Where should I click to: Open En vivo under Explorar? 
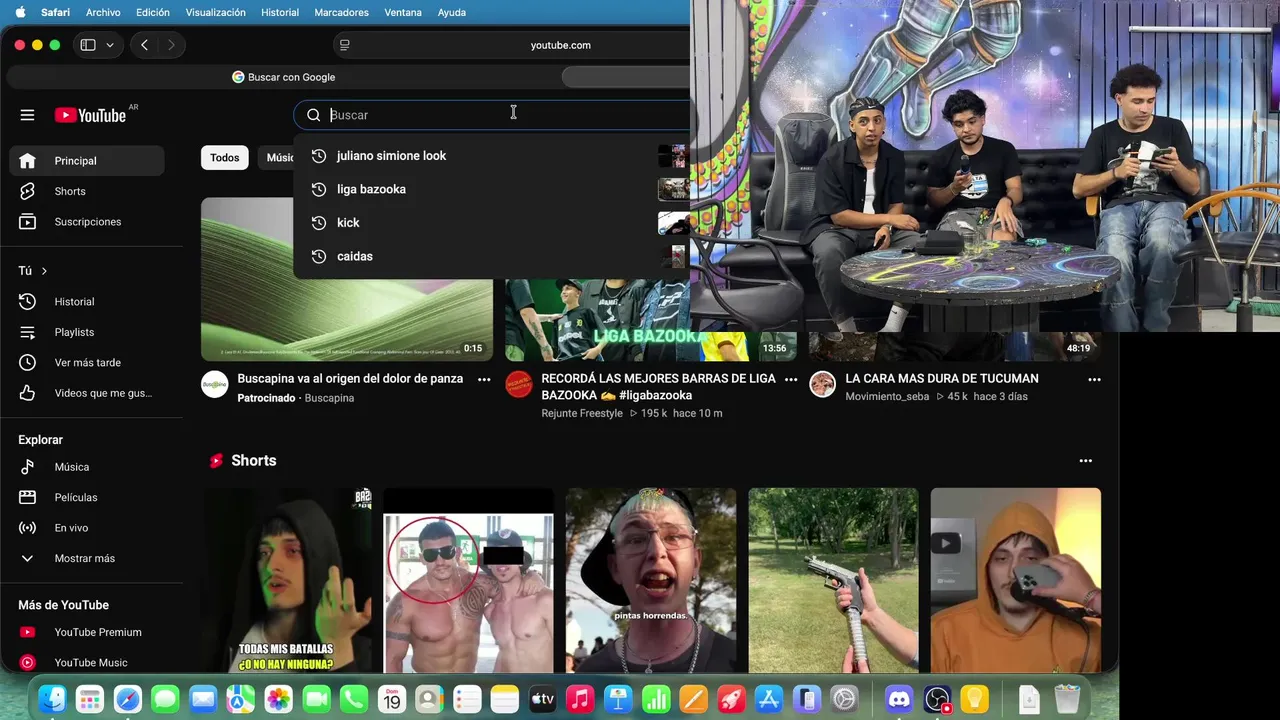click(x=86, y=528)
